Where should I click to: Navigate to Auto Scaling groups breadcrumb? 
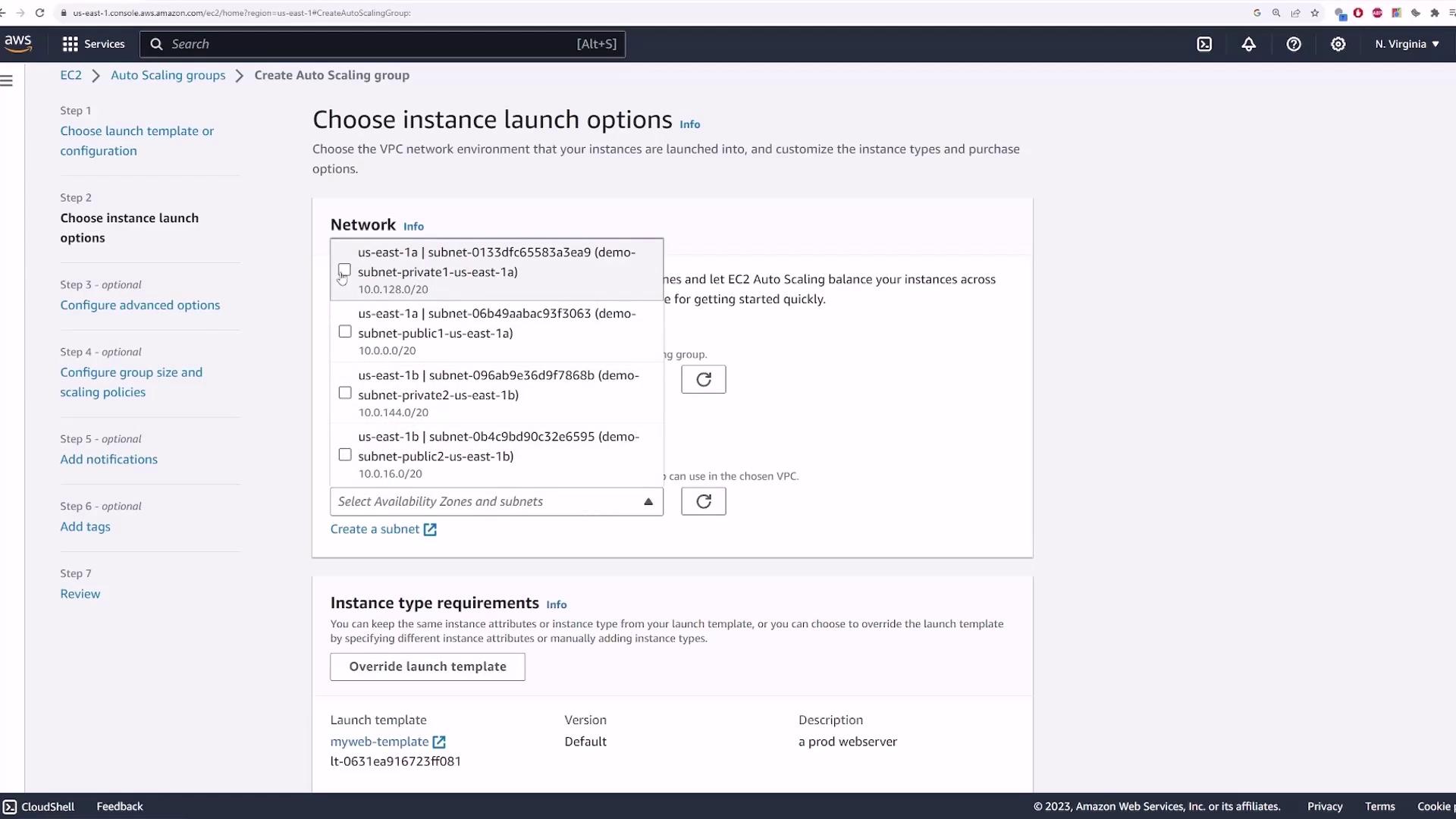pyautogui.click(x=168, y=75)
